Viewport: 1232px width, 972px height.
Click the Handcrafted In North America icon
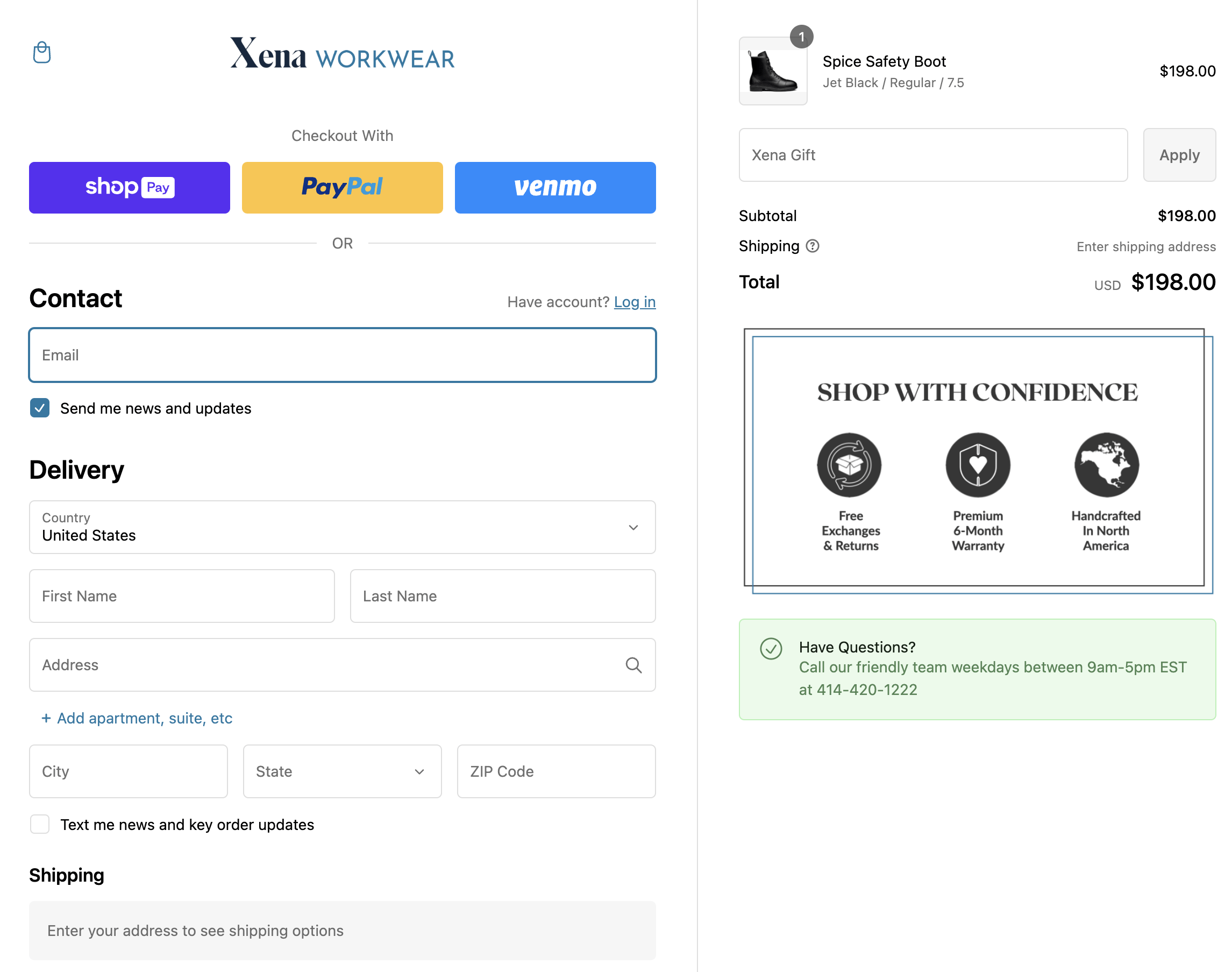coord(1106,465)
